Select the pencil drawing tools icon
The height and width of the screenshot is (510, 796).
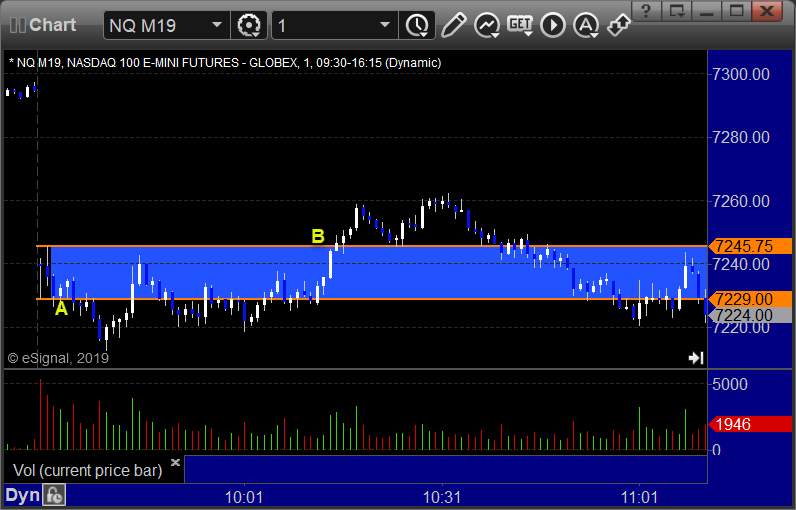453,25
